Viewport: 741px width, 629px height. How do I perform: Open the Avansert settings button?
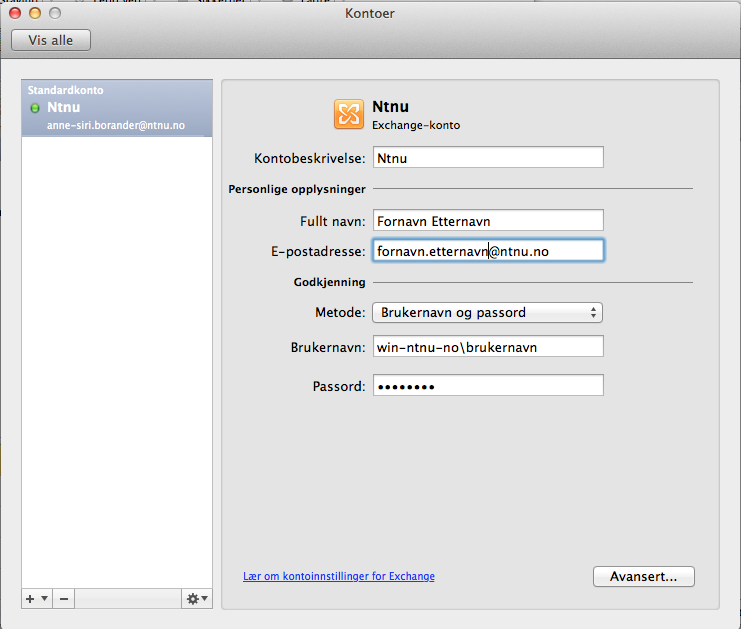(x=644, y=577)
